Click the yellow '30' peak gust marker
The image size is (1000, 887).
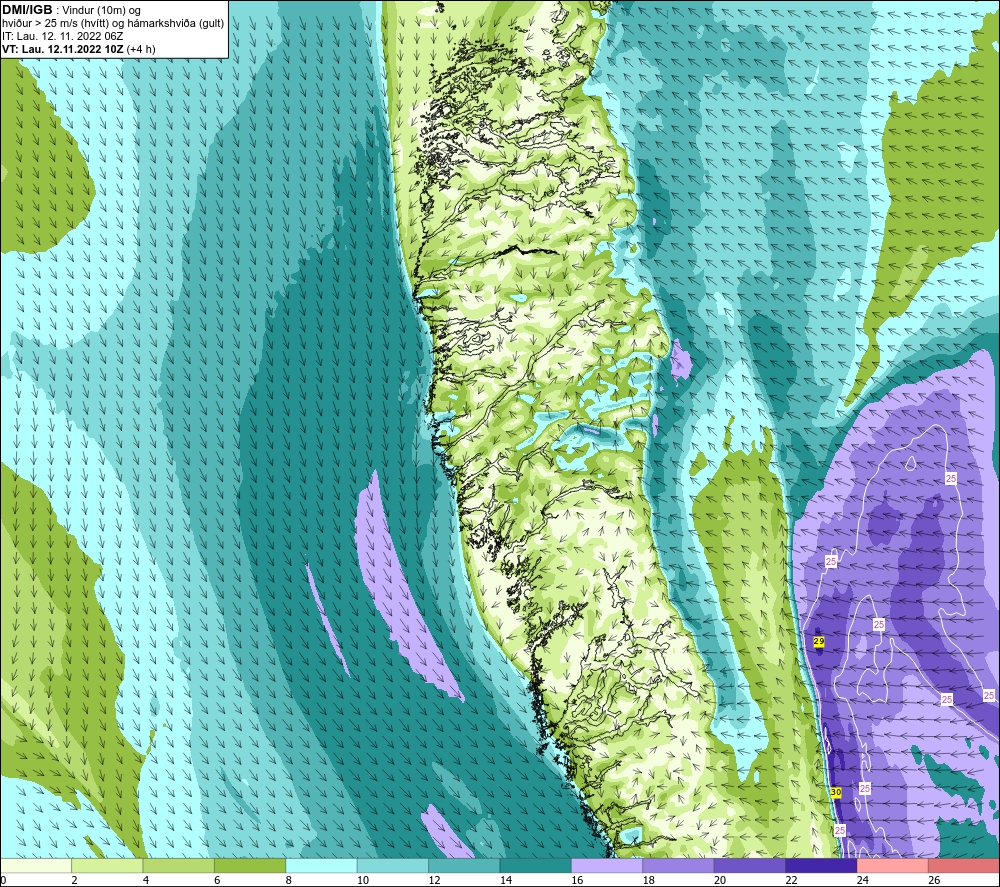(x=836, y=792)
